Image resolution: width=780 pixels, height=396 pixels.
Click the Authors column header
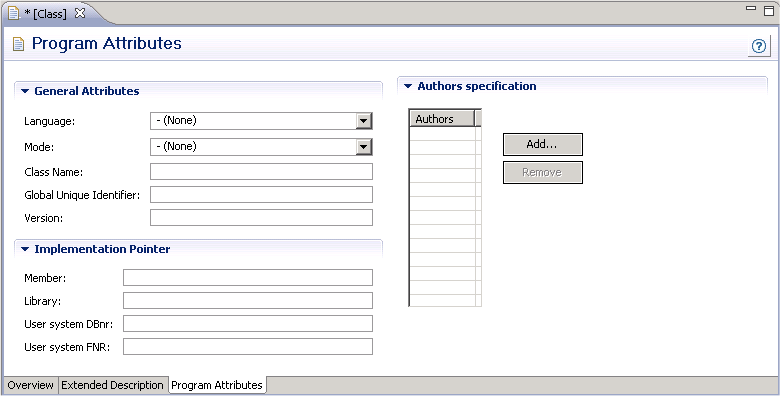[x=442, y=119]
